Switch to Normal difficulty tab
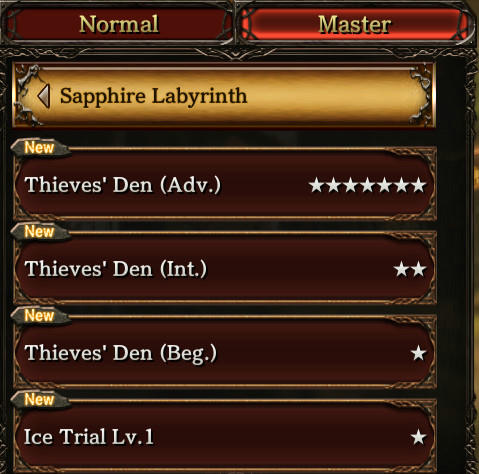This screenshot has height=474, width=479. [119, 25]
